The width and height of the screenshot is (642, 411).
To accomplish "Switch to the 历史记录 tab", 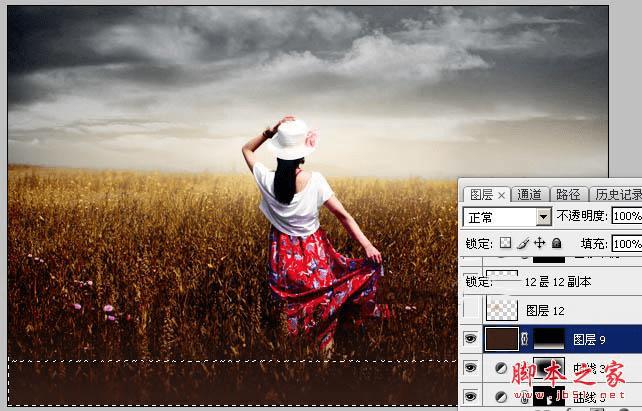I will [617, 194].
